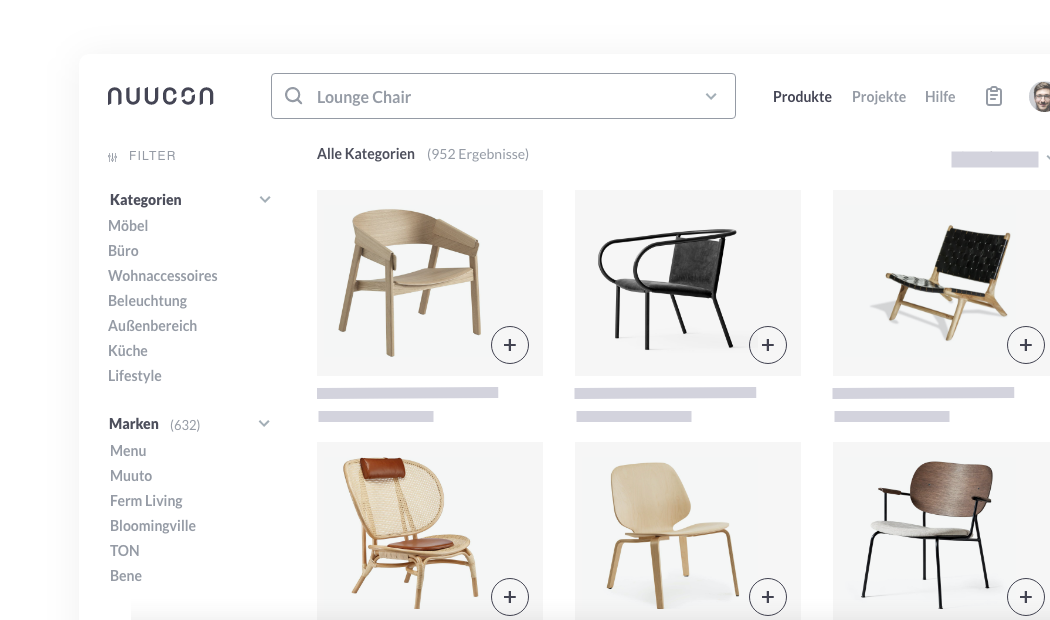Filter by brand Ferm Living
Screen dimensions: 1050x620
[x=146, y=501]
